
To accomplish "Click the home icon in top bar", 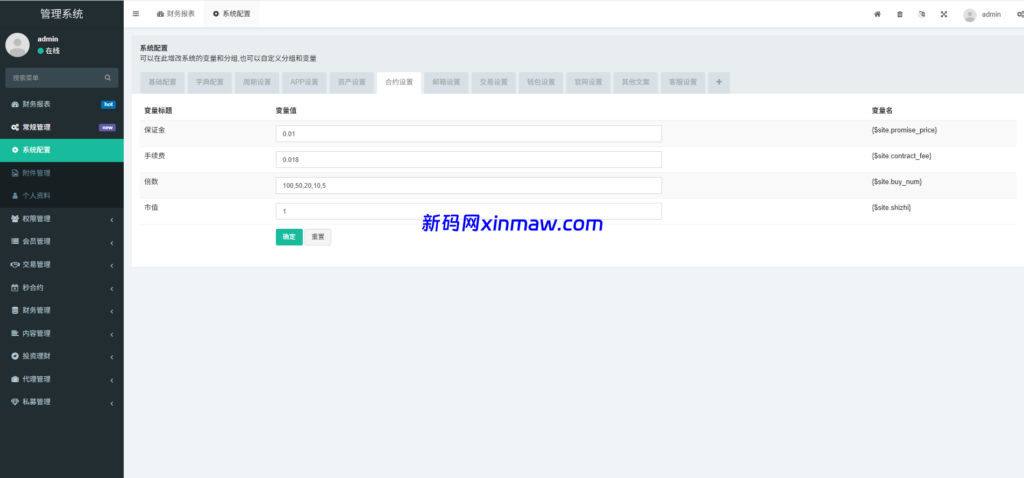I will click(877, 14).
